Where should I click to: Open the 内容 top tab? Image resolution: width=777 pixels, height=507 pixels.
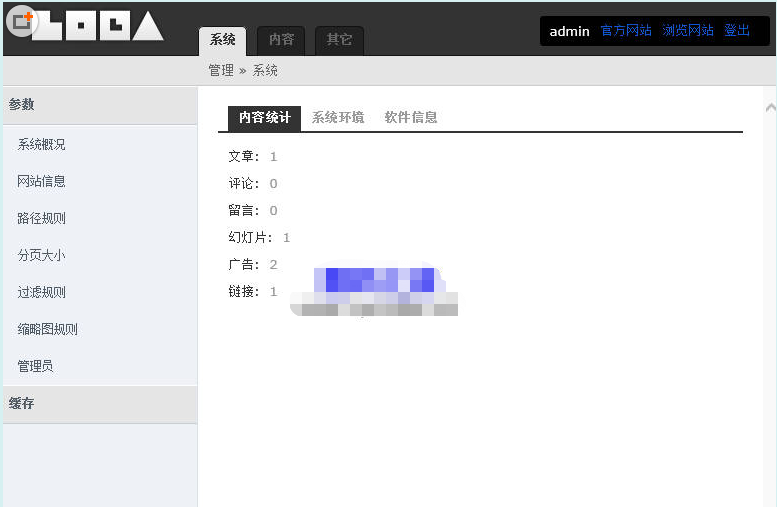(281, 40)
